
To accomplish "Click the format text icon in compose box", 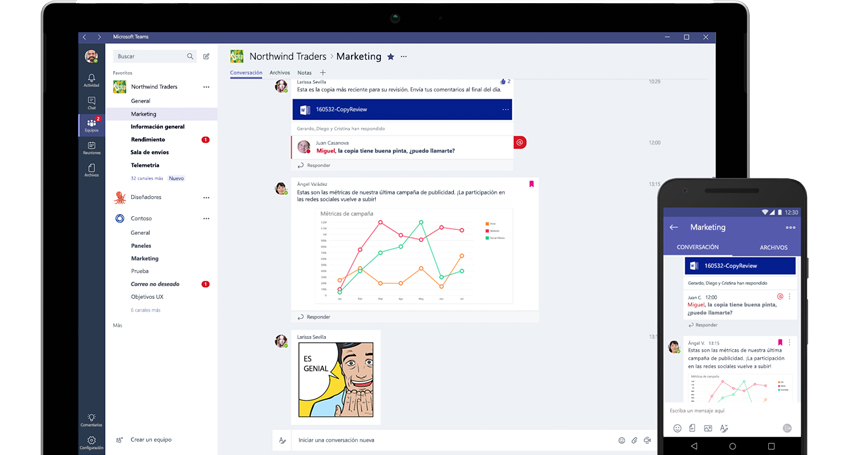I will 282,440.
